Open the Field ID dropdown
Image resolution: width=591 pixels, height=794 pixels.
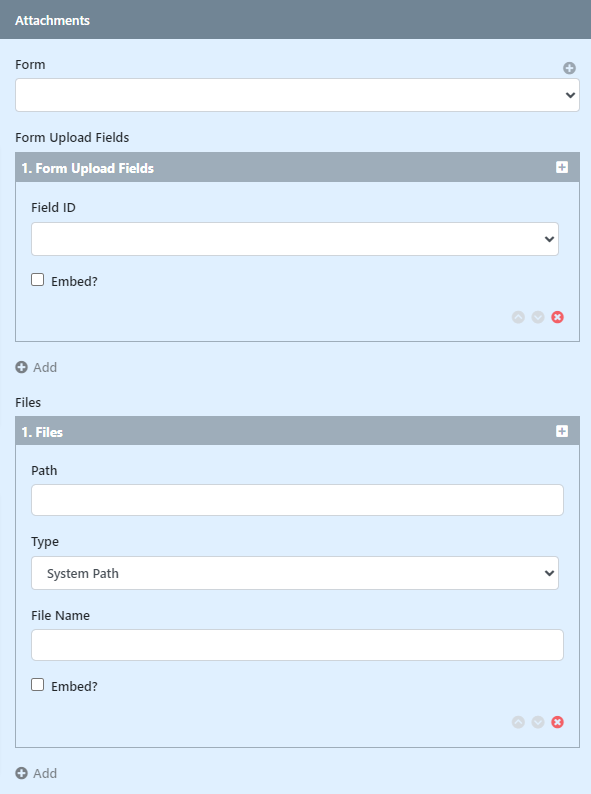click(295, 239)
